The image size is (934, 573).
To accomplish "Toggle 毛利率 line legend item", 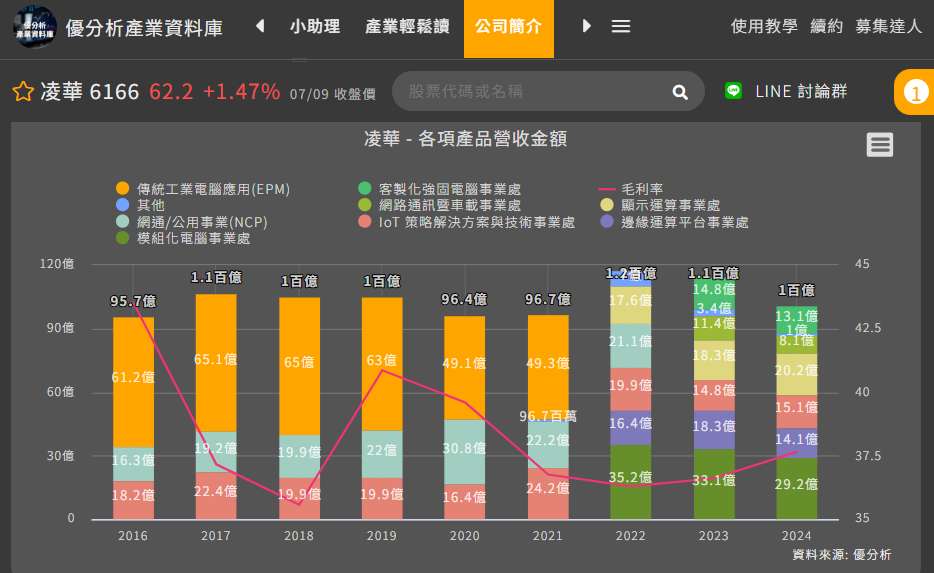I will (x=631, y=189).
